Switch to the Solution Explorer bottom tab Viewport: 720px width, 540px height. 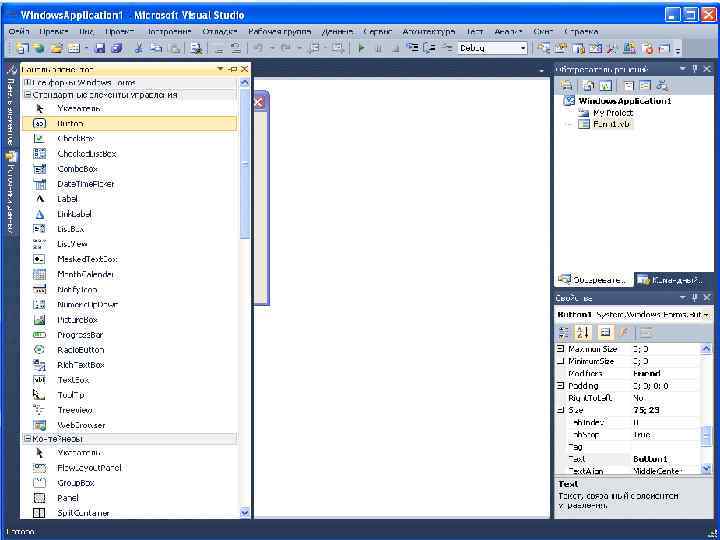[x=594, y=280]
